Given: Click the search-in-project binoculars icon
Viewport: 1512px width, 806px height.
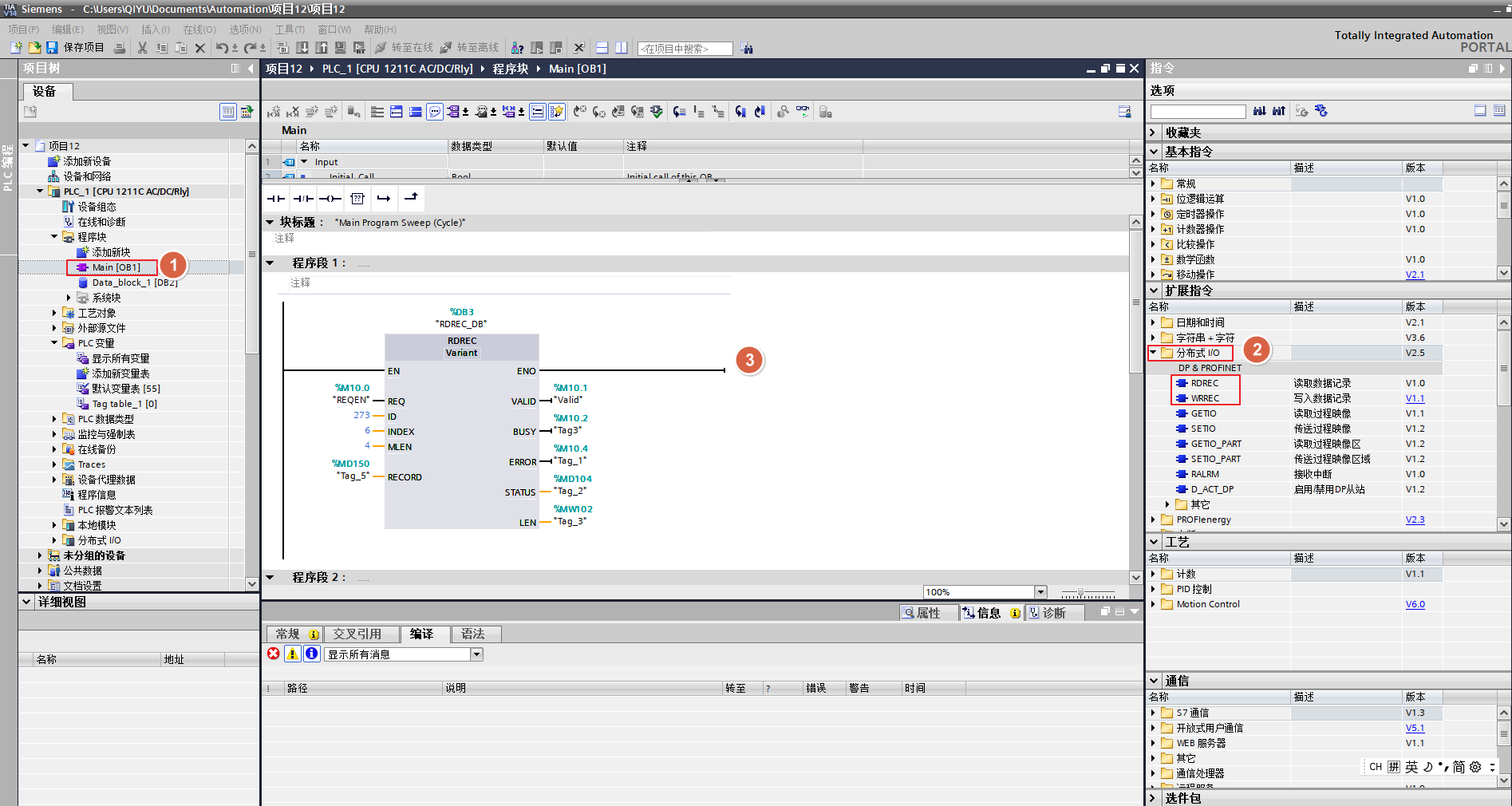Looking at the screenshot, I should tap(746, 48).
